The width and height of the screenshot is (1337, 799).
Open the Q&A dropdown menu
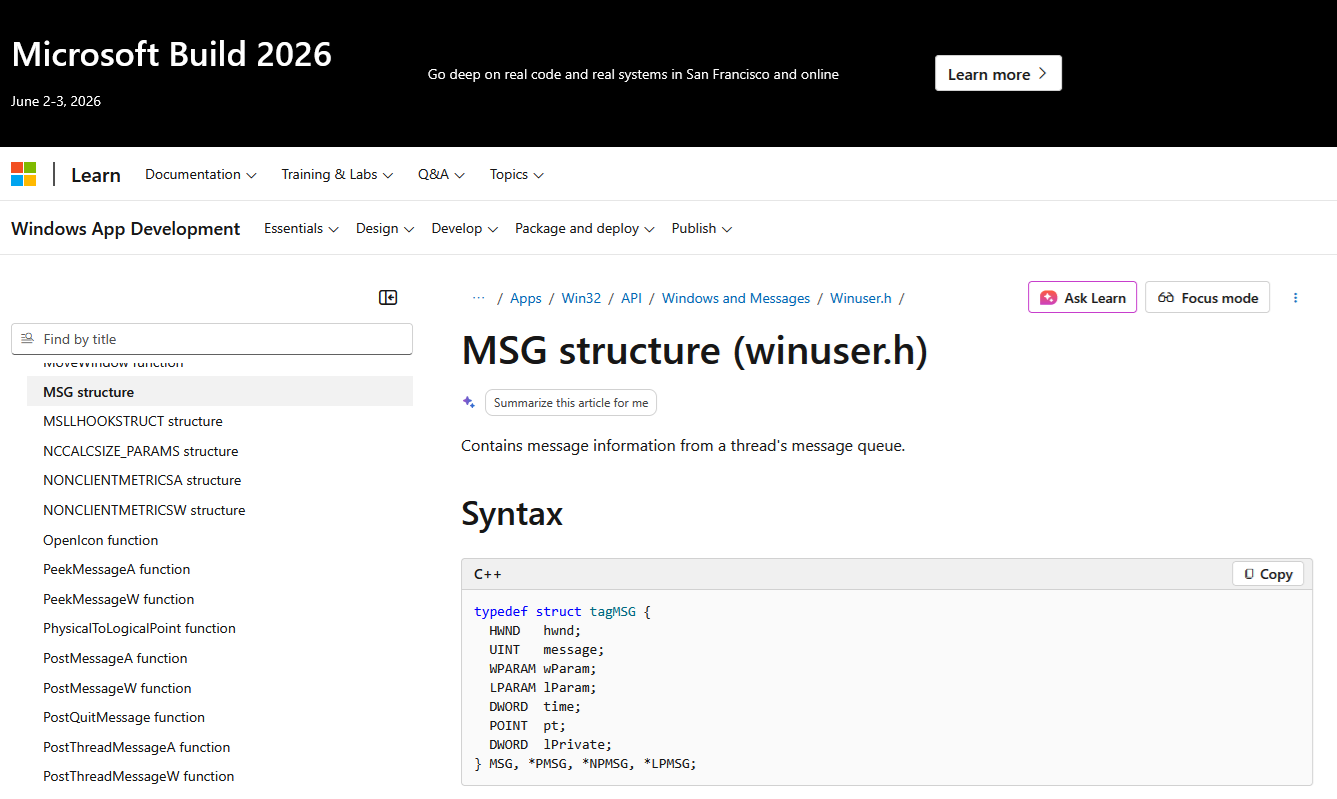(441, 174)
